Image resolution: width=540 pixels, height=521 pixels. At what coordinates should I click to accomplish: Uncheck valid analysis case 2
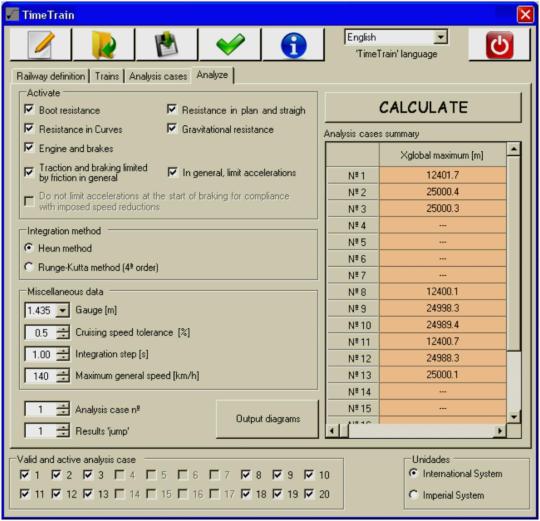click(56, 475)
